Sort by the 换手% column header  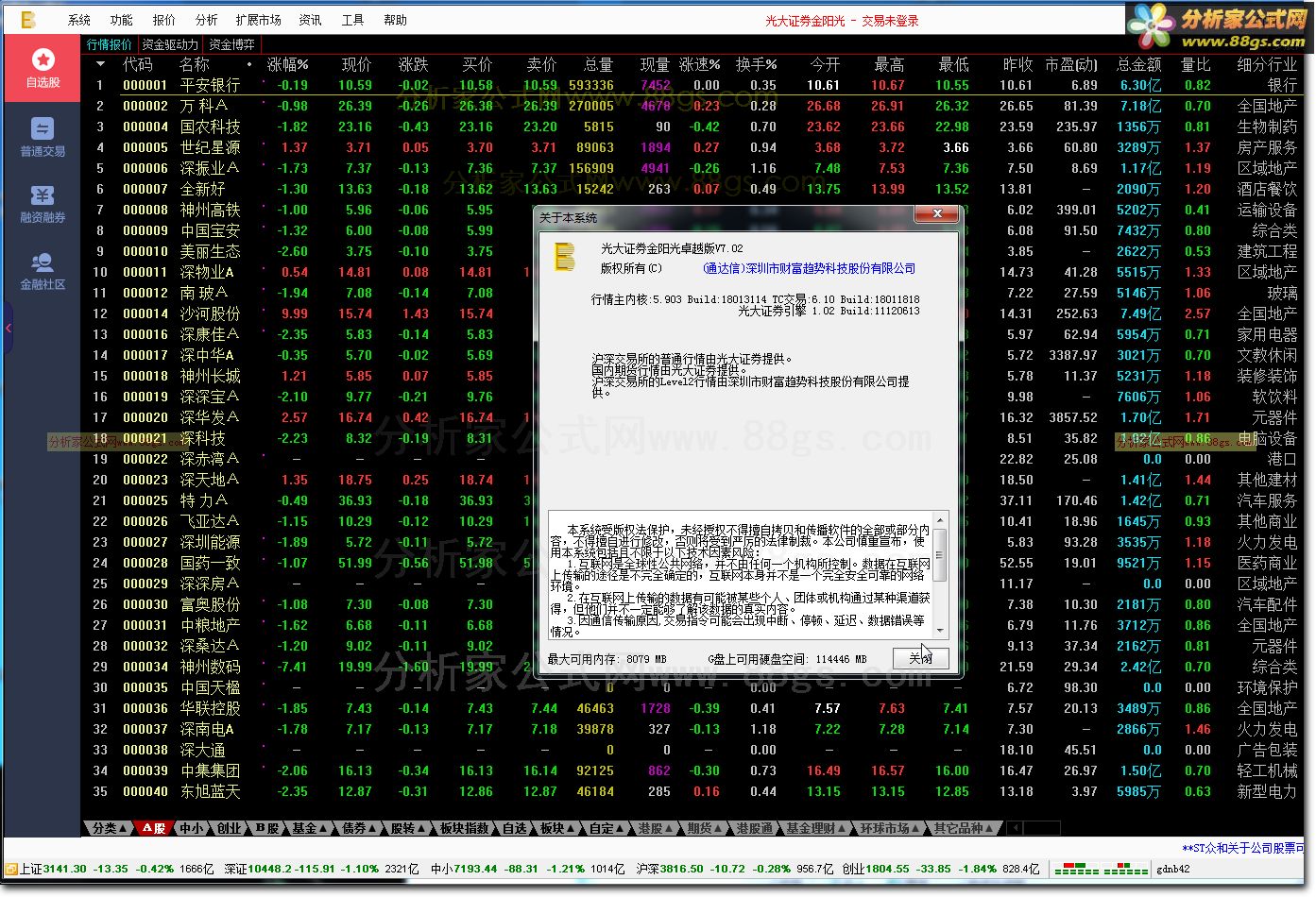pyautogui.click(x=757, y=64)
